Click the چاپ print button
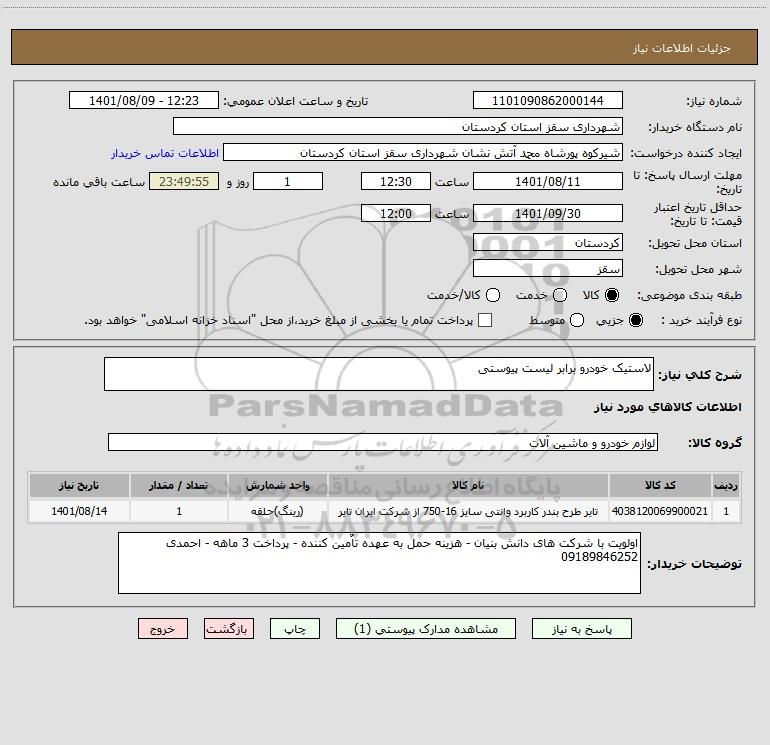 point(295,629)
